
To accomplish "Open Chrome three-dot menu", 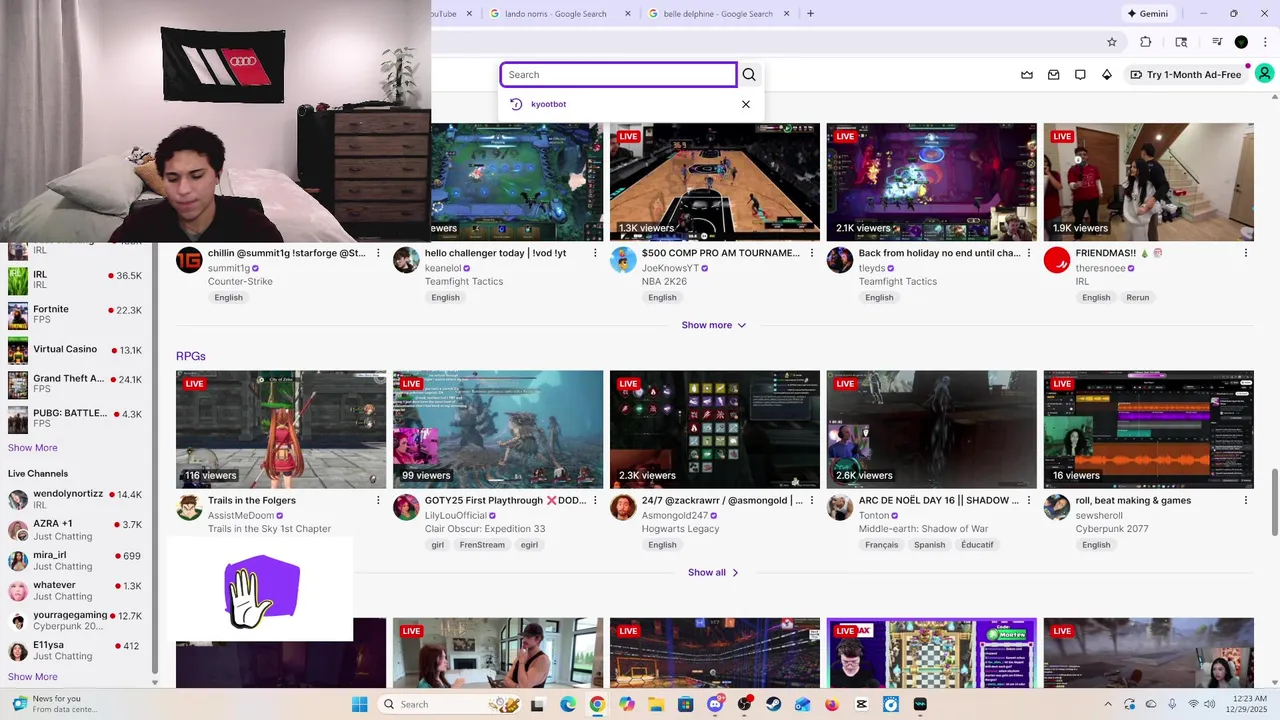I will [1266, 42].
